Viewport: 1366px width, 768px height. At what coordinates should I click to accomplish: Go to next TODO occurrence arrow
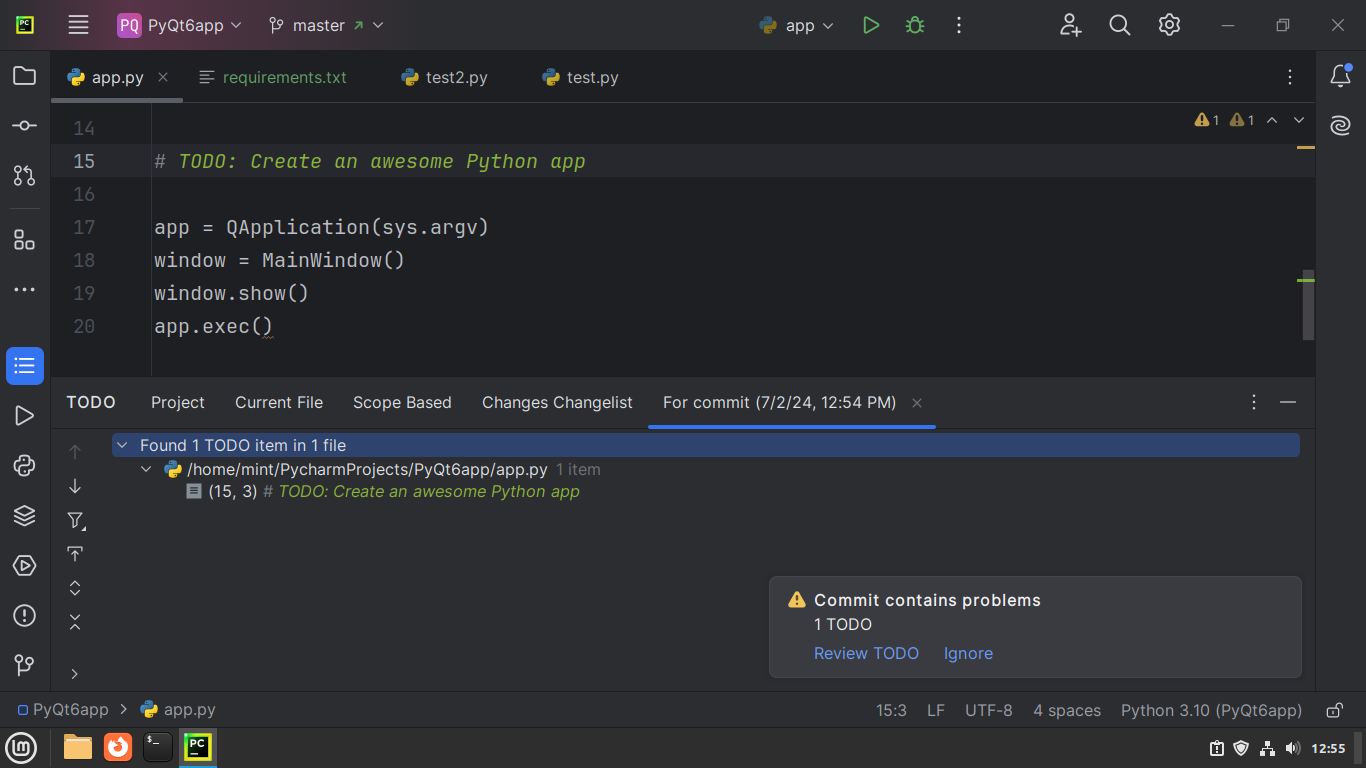tap(75, 486)
